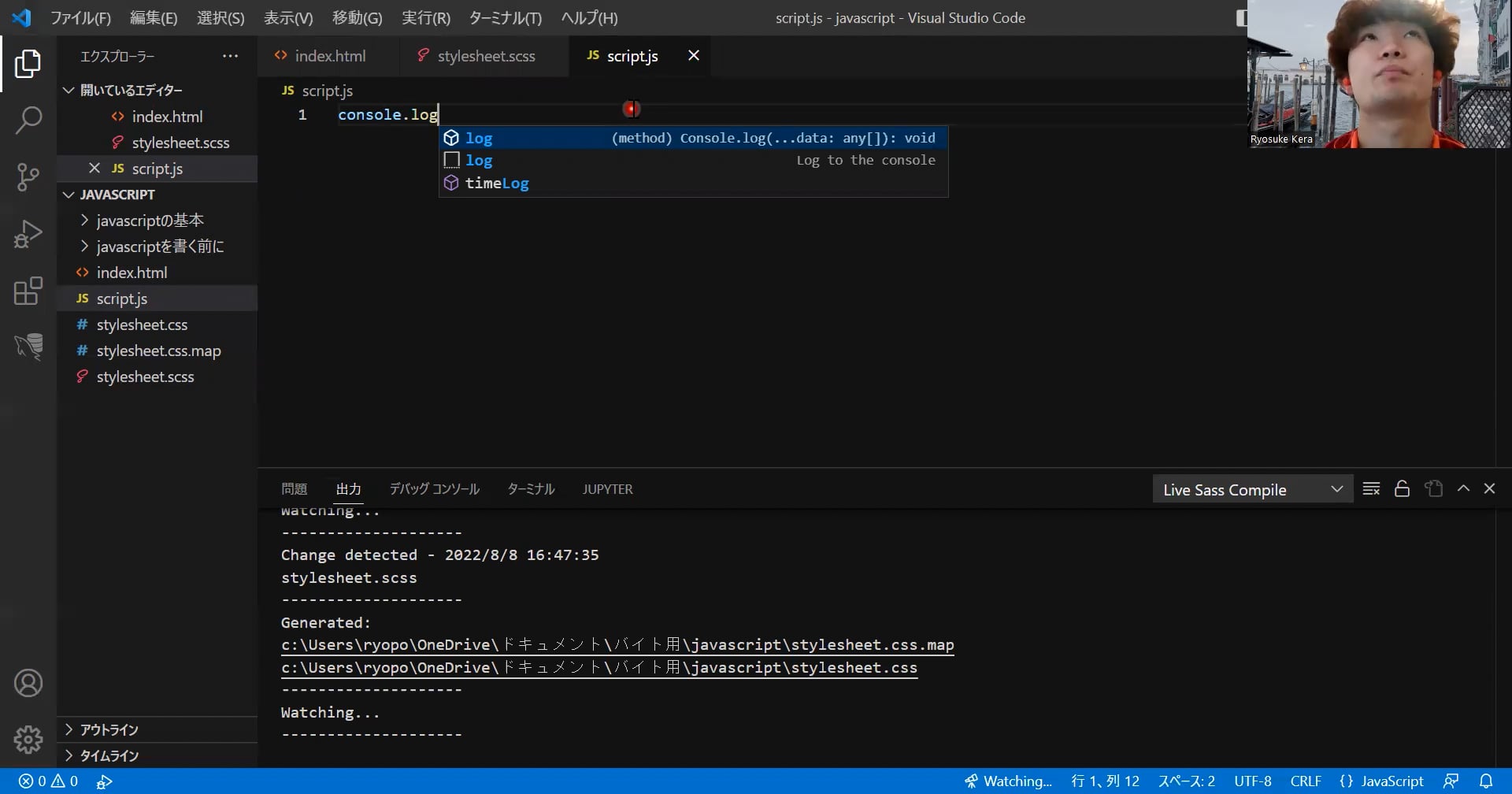Toggle auto-scroll lock in the Output panel

[1402, 488]
